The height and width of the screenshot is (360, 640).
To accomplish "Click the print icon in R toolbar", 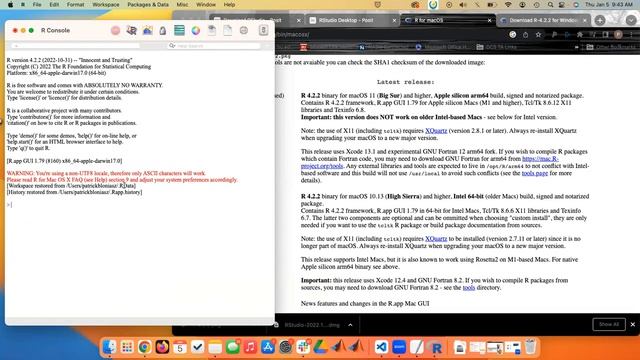I will click(x=244, y=30).
